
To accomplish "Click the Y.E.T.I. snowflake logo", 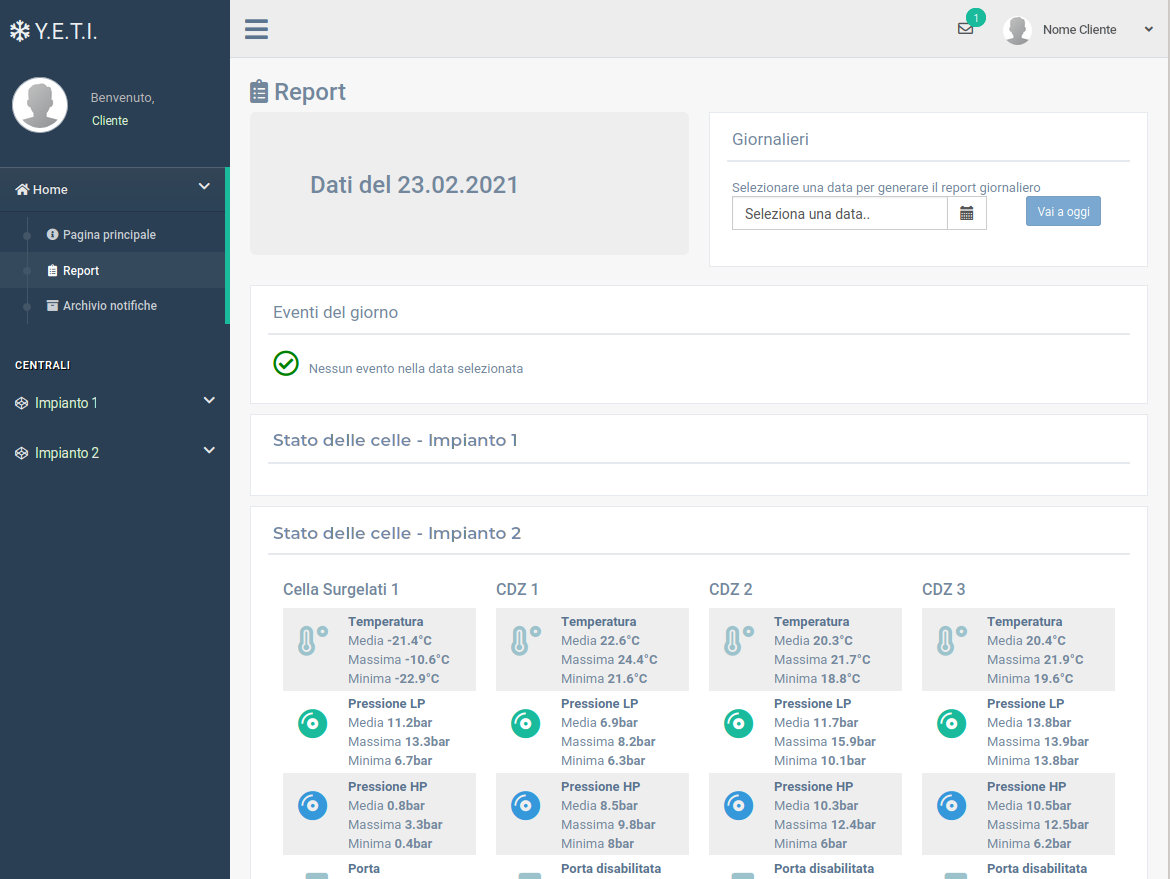I will point(53,31).
